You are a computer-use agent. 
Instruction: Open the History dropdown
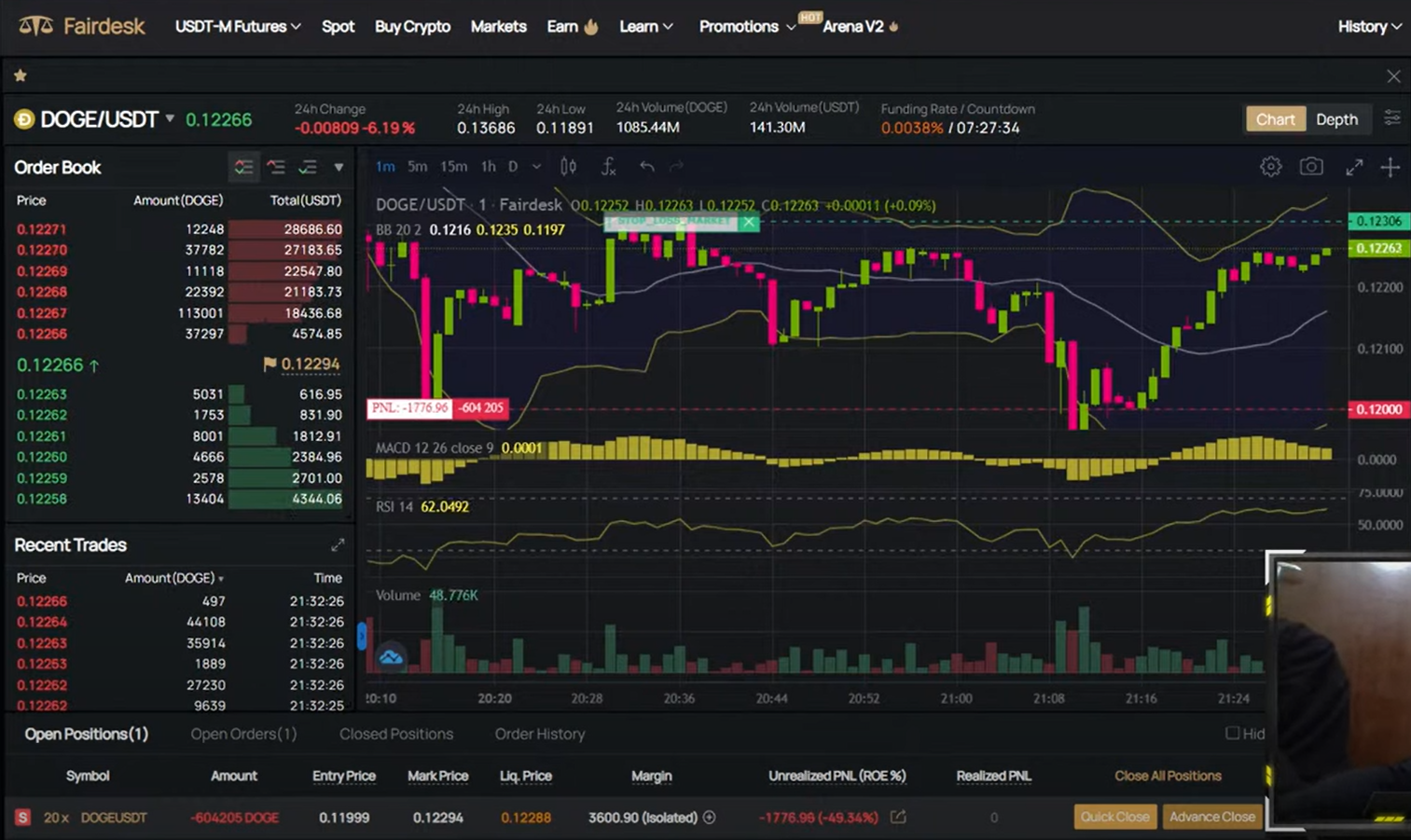(1369, 26)
